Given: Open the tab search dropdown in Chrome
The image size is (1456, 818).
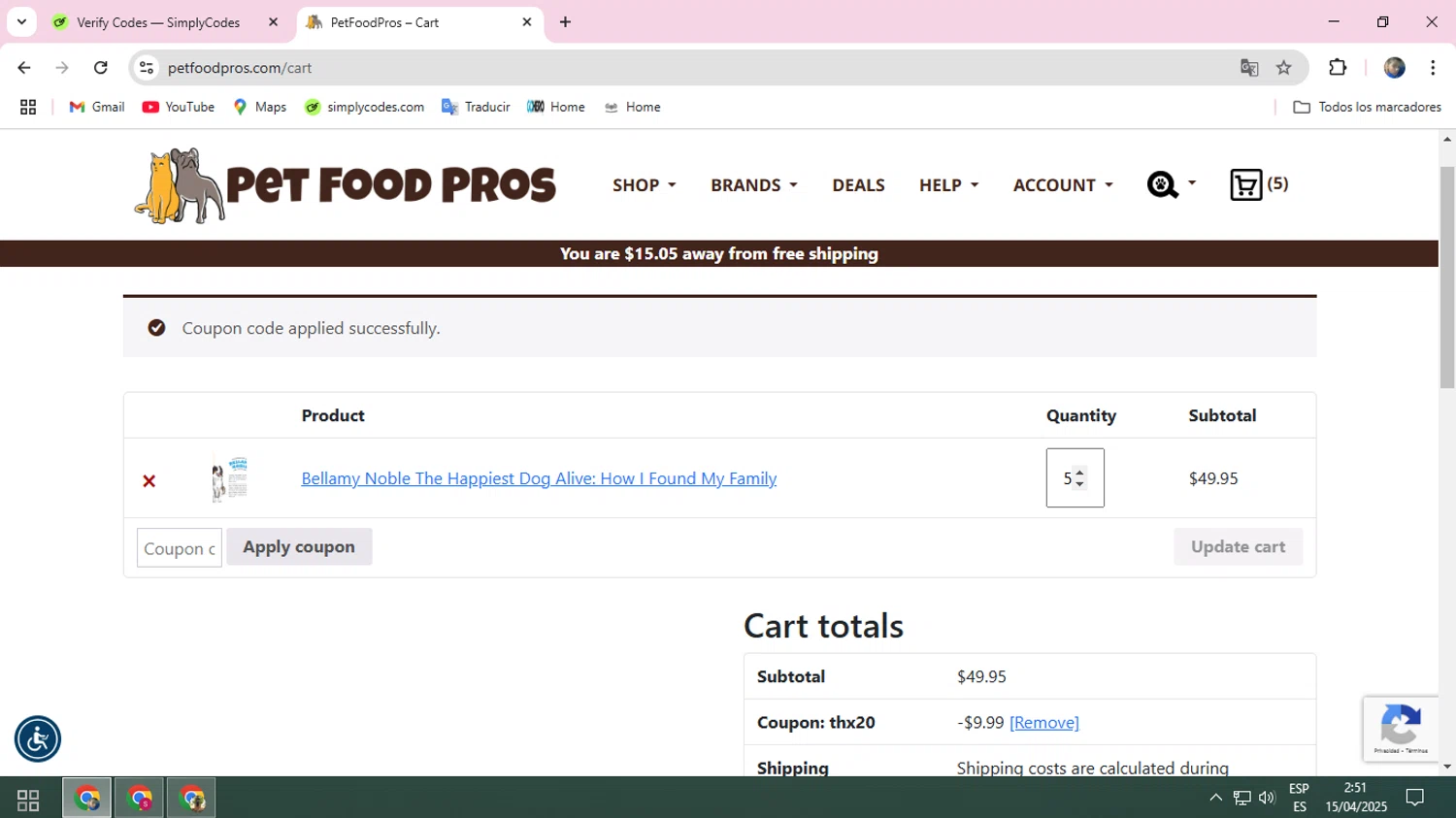Looking at the screenshot, I should (21, 22).
